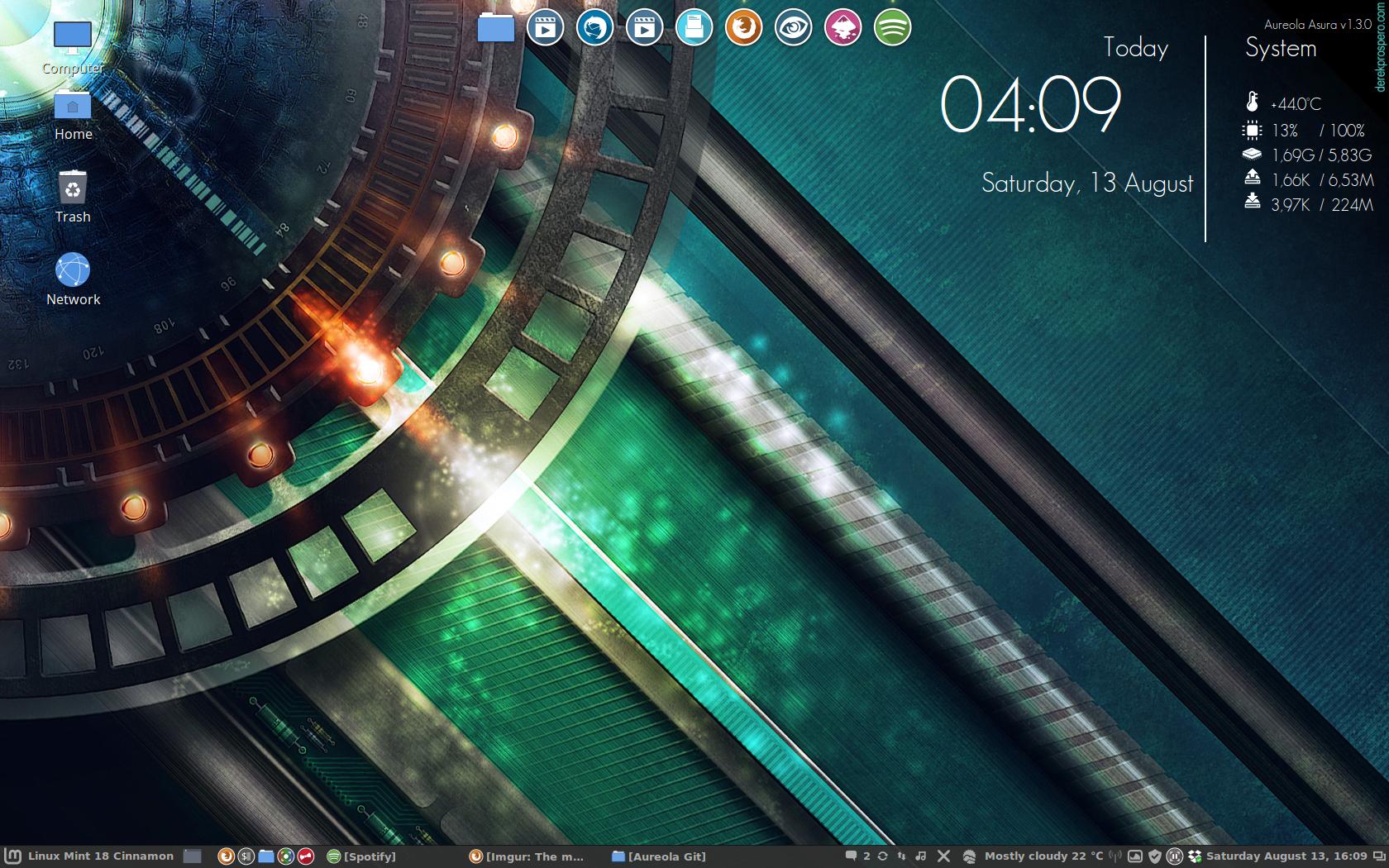Image resolution: width=1389 pixels, height=868 pixels.
Task: Click the red round panel launcher
Action: click(x=306, y=856)
